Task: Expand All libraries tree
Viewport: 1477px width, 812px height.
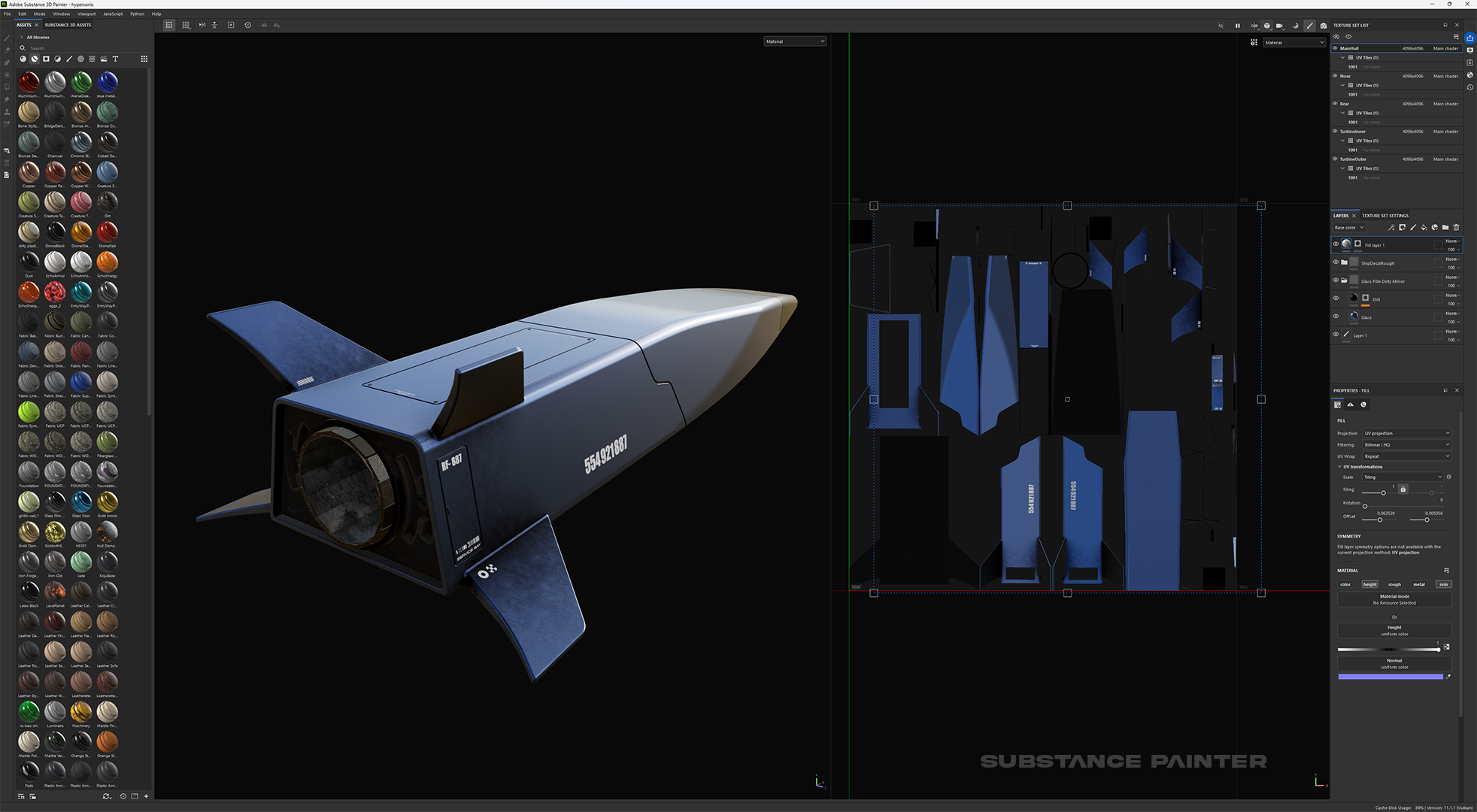Action: (21, 37)
